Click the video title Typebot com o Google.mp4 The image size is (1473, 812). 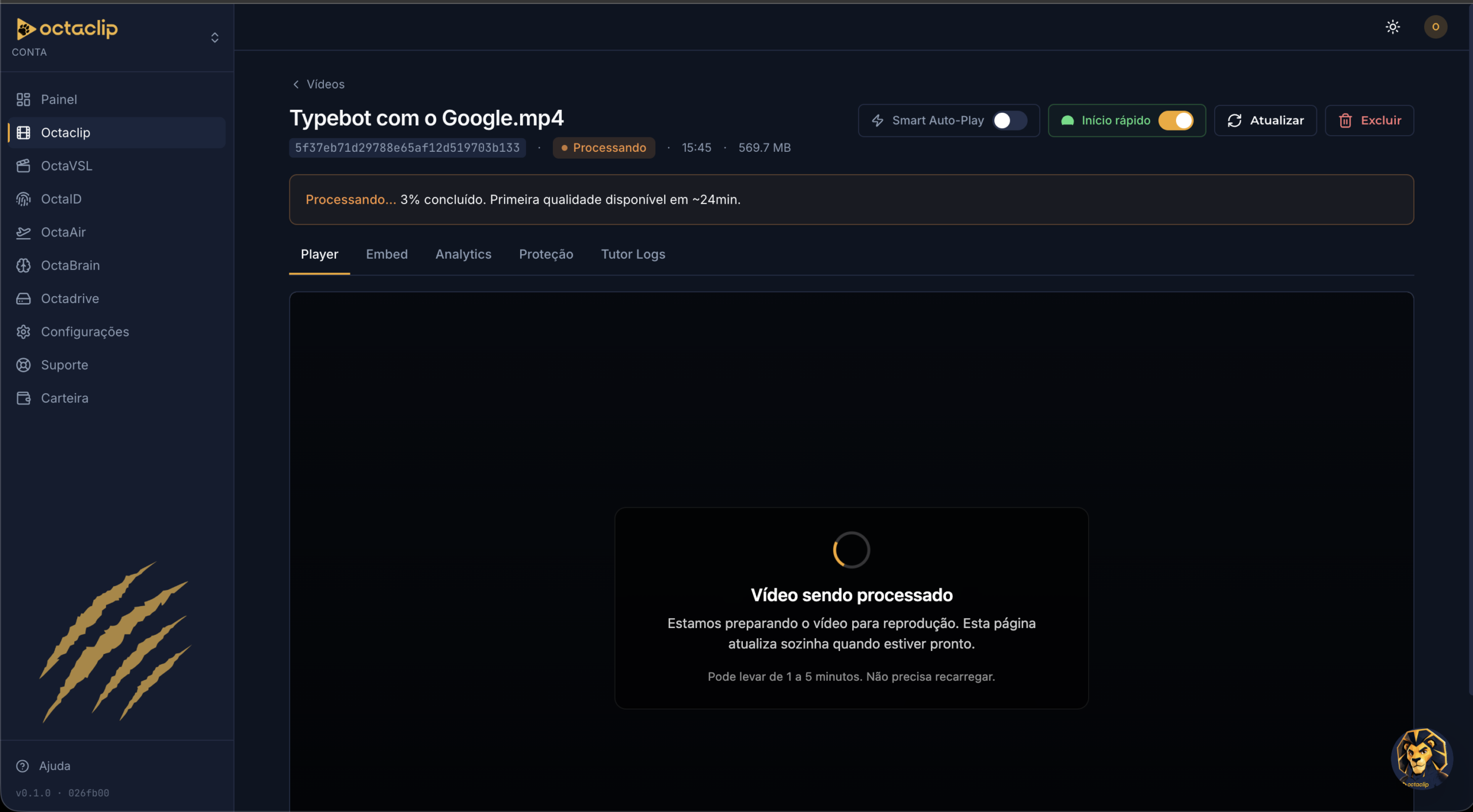[426, 118]
